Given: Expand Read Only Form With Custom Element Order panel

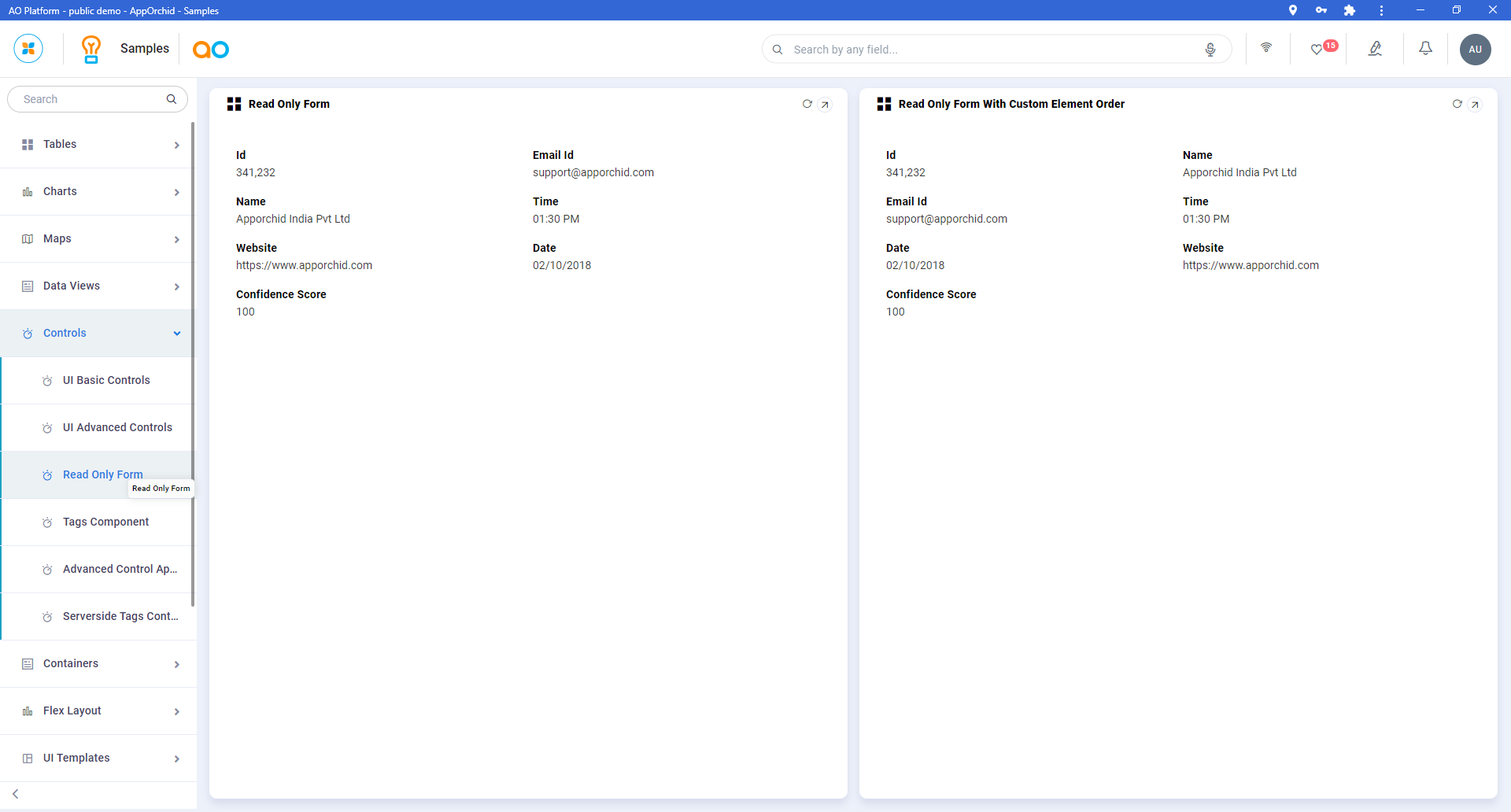Looking at the screenshot, I should [1475, 105].
